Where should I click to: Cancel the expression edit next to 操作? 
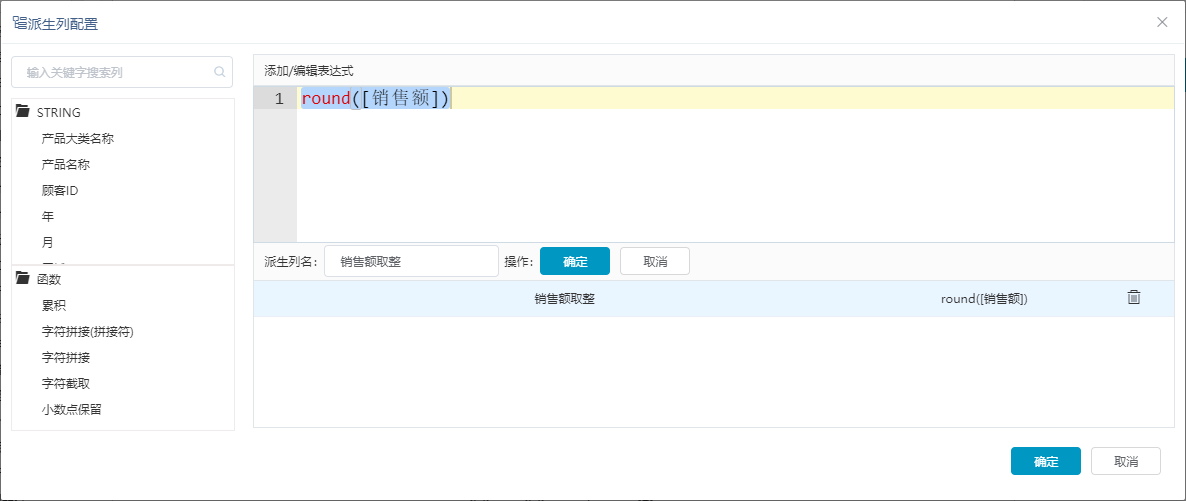pyautogui.click(x=655, y=261)
